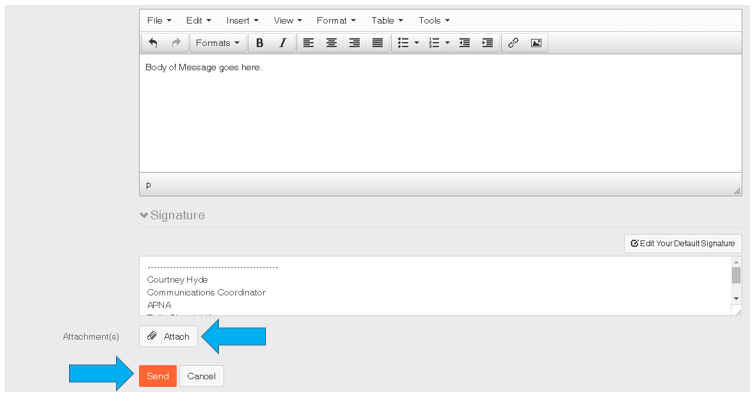
Task: Click Edit Your Default Signature button
Action: [x=683, y=244]
